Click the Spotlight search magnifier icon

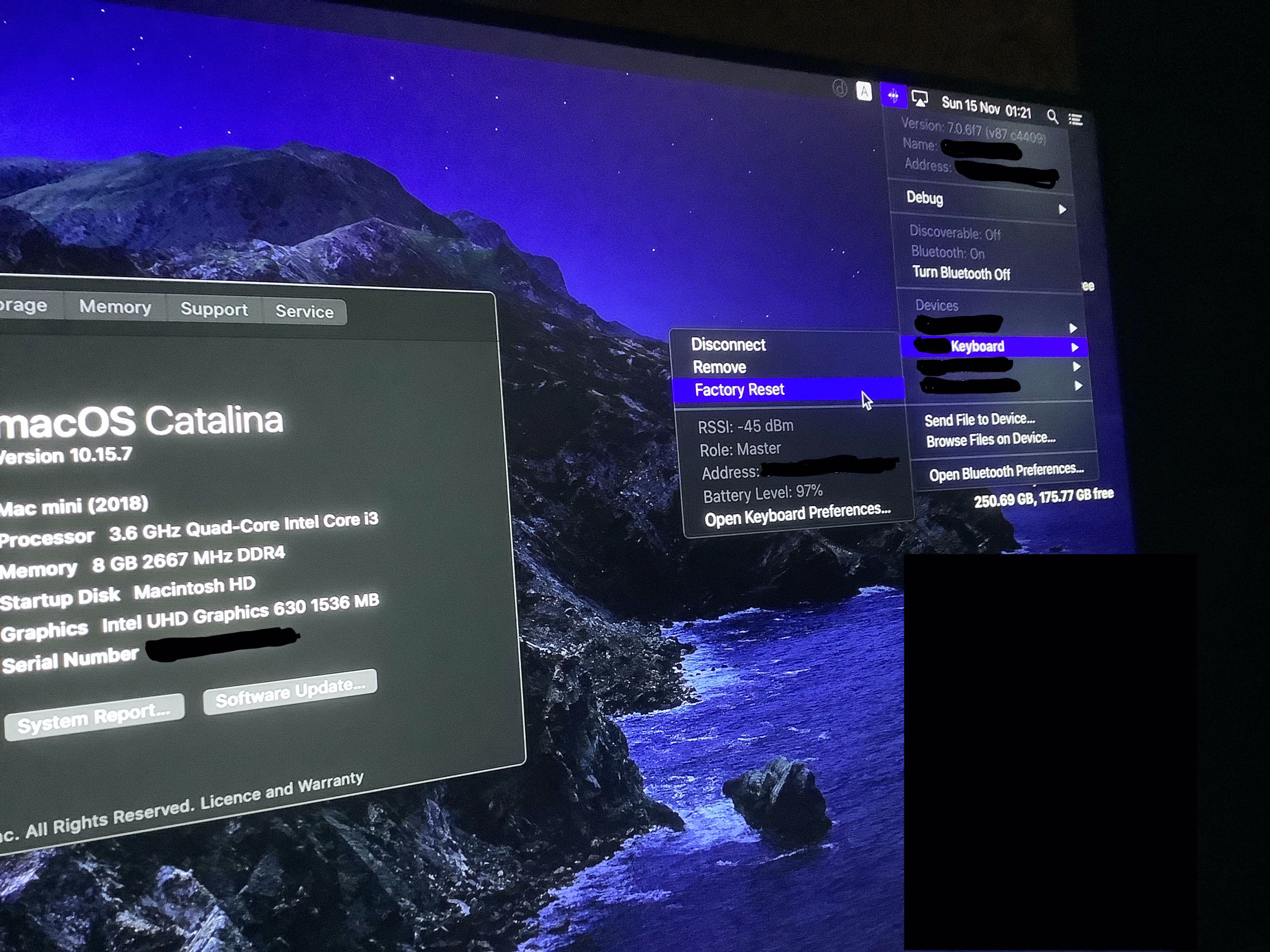coord(1052,117)
